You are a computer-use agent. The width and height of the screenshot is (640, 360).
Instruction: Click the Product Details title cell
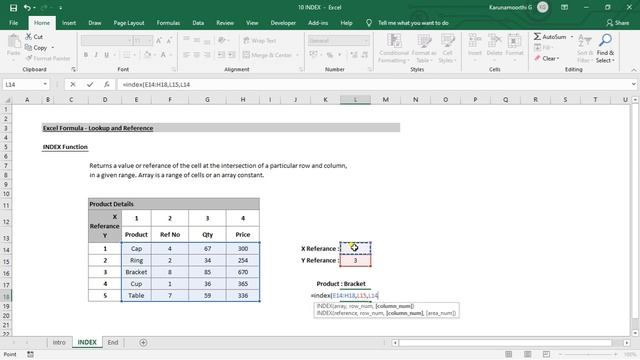click(174, 204)
